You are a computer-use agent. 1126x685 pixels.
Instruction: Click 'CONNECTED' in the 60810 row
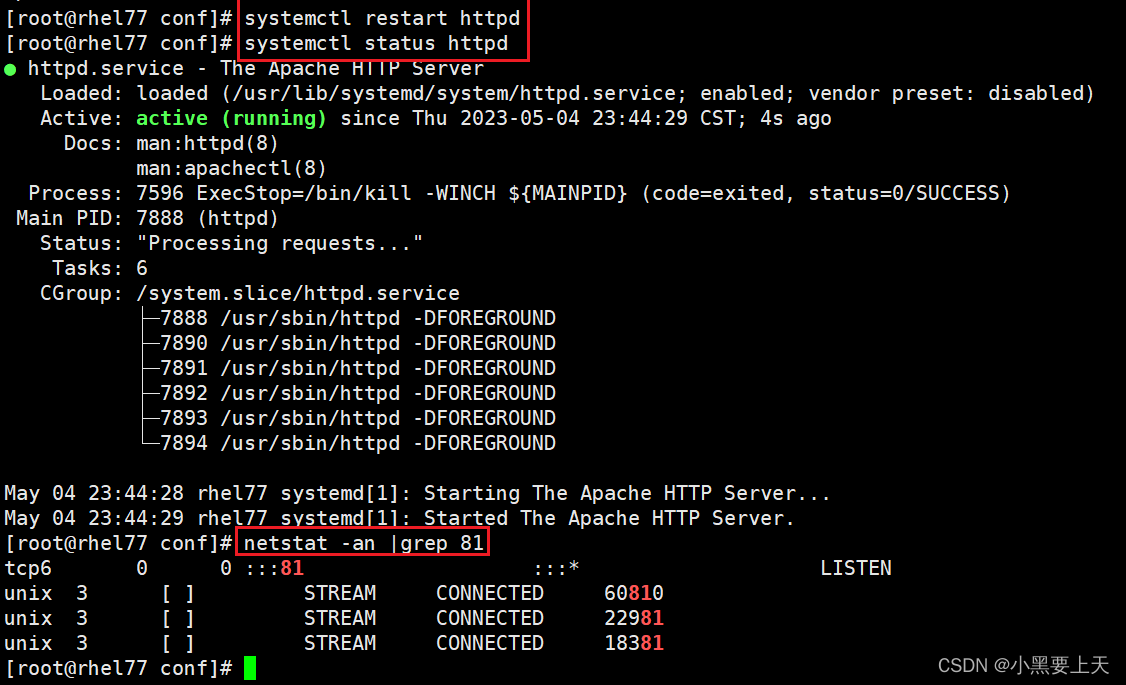pos(490,593)
